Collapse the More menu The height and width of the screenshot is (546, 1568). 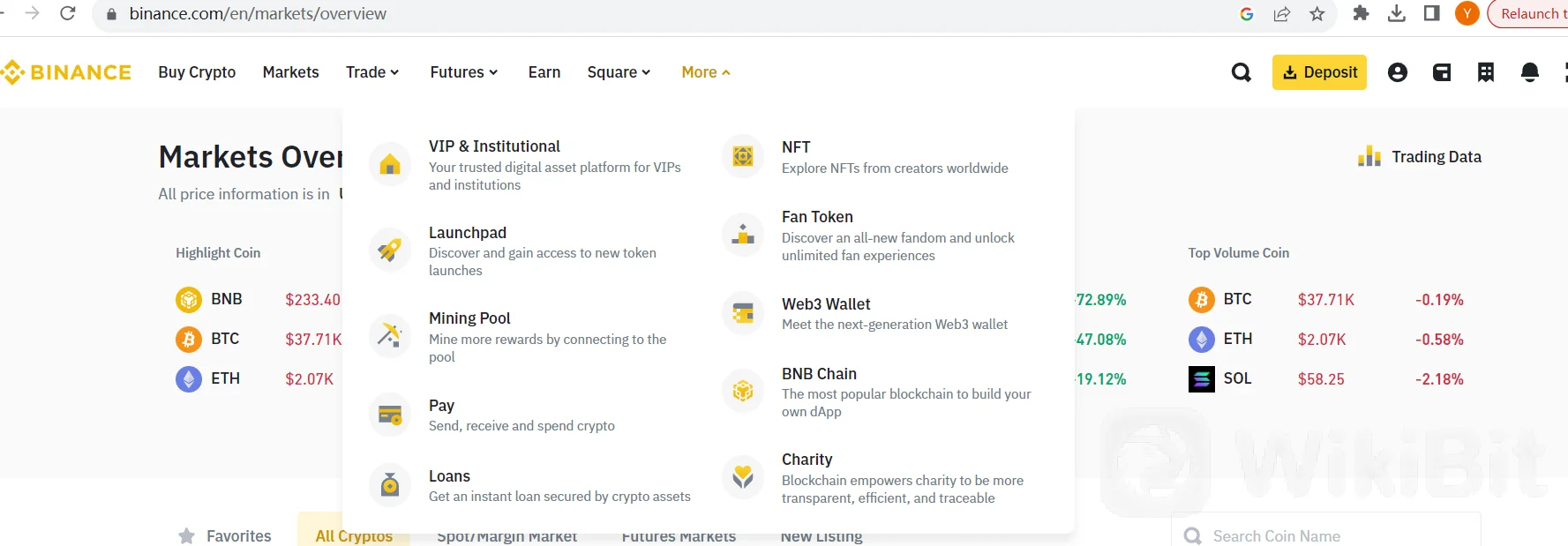(705, 72)
